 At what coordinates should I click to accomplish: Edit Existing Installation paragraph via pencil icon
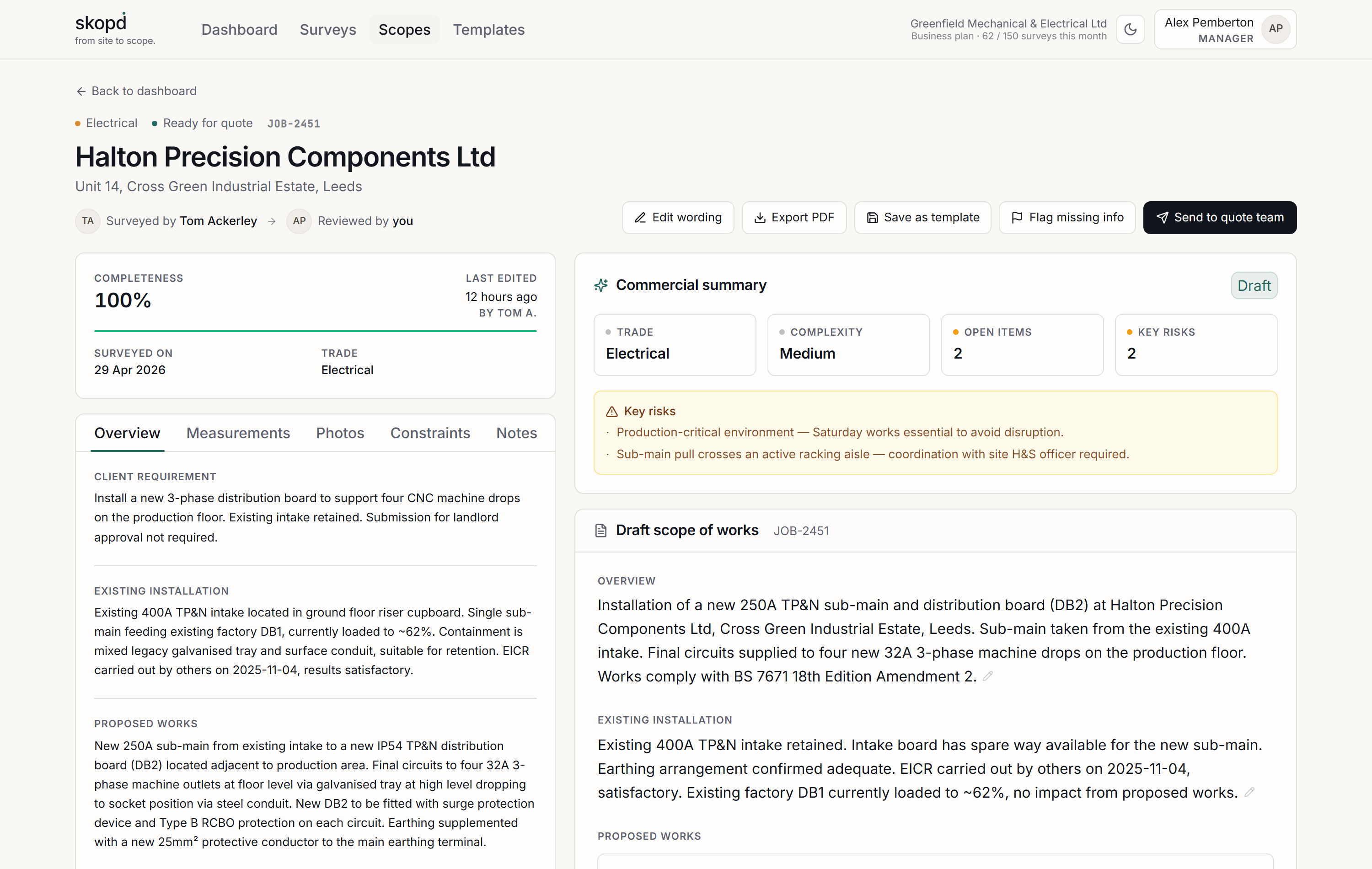pyautogui.click(x=1249, y=792)
